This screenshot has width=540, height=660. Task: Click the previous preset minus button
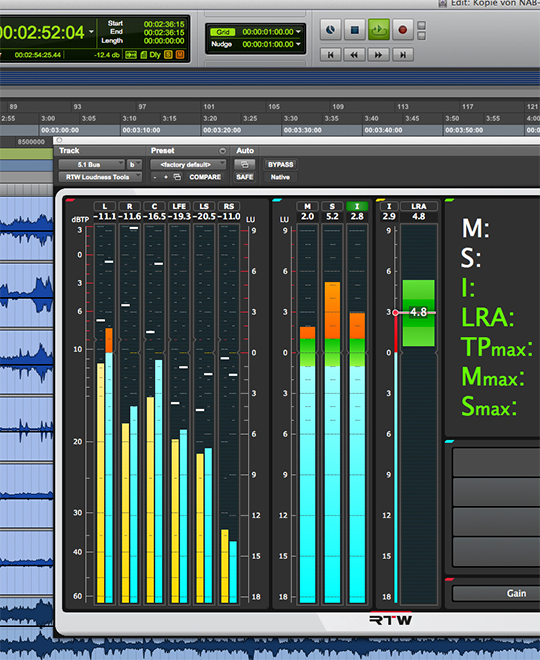(x=154, y=177)
